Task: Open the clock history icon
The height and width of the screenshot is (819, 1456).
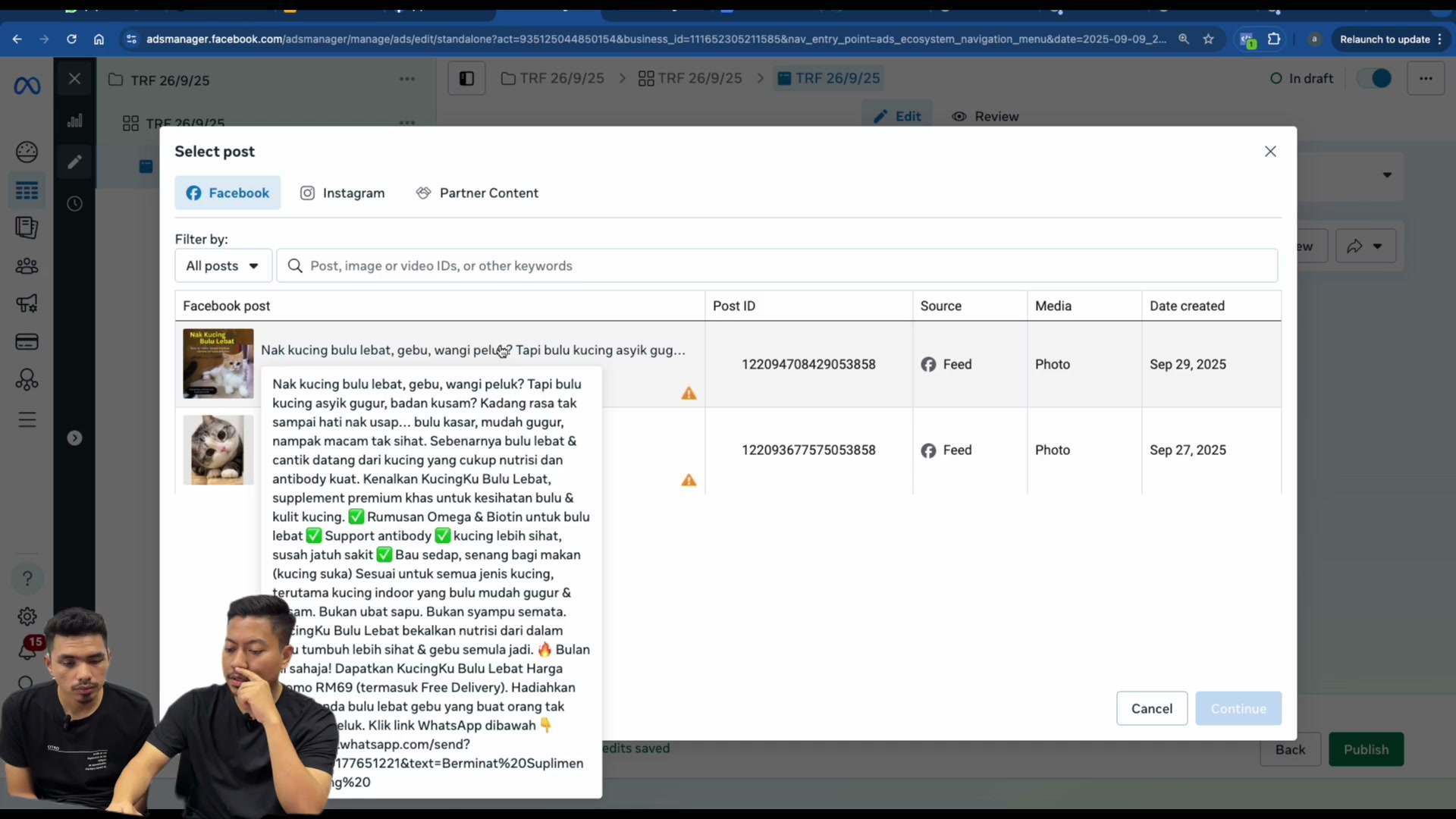Action: coord(74,203)
